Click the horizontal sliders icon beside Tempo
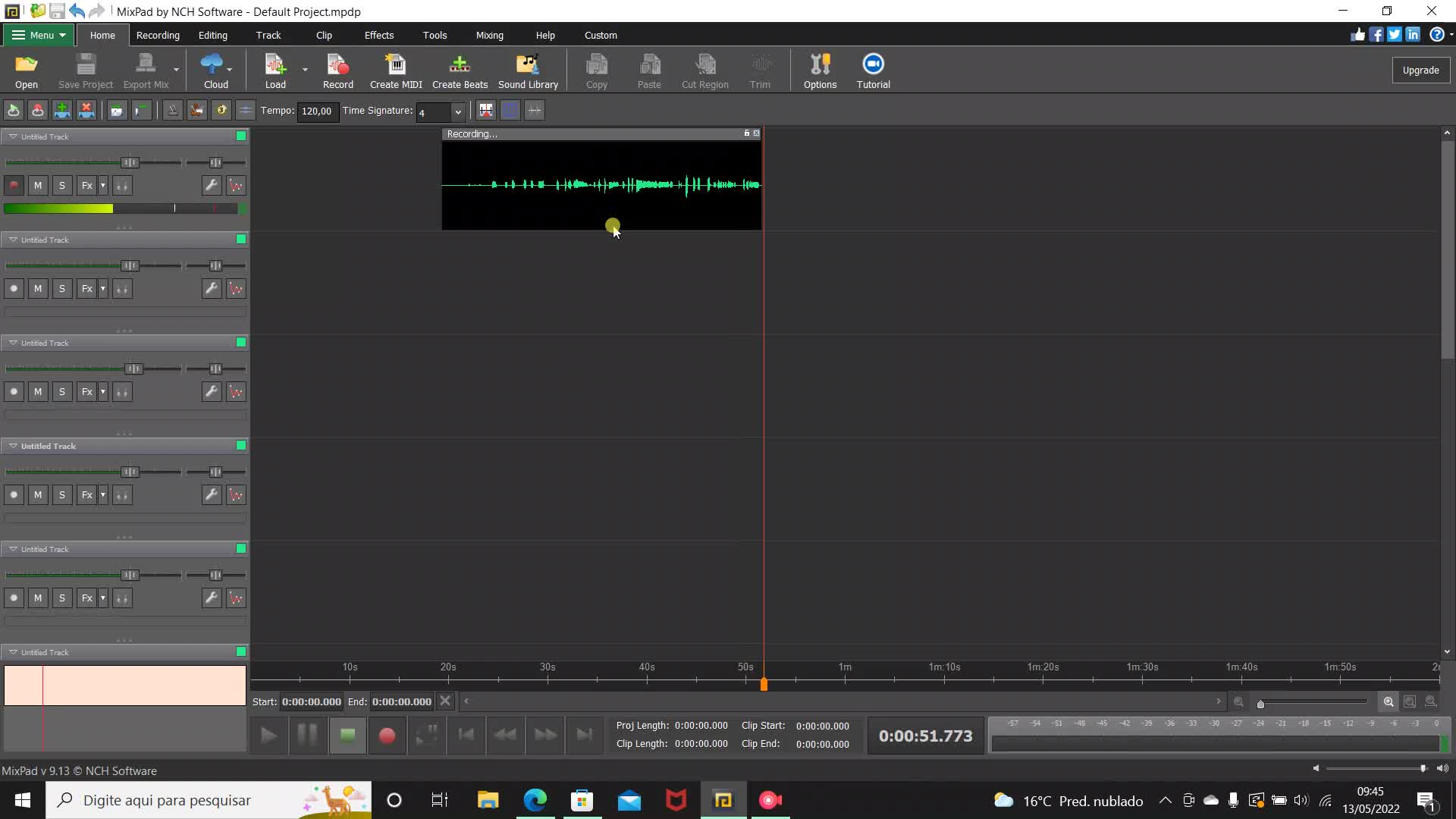The height and width of the screenshot is (819, 1456). pyautogui.click(x=245, y=111)
